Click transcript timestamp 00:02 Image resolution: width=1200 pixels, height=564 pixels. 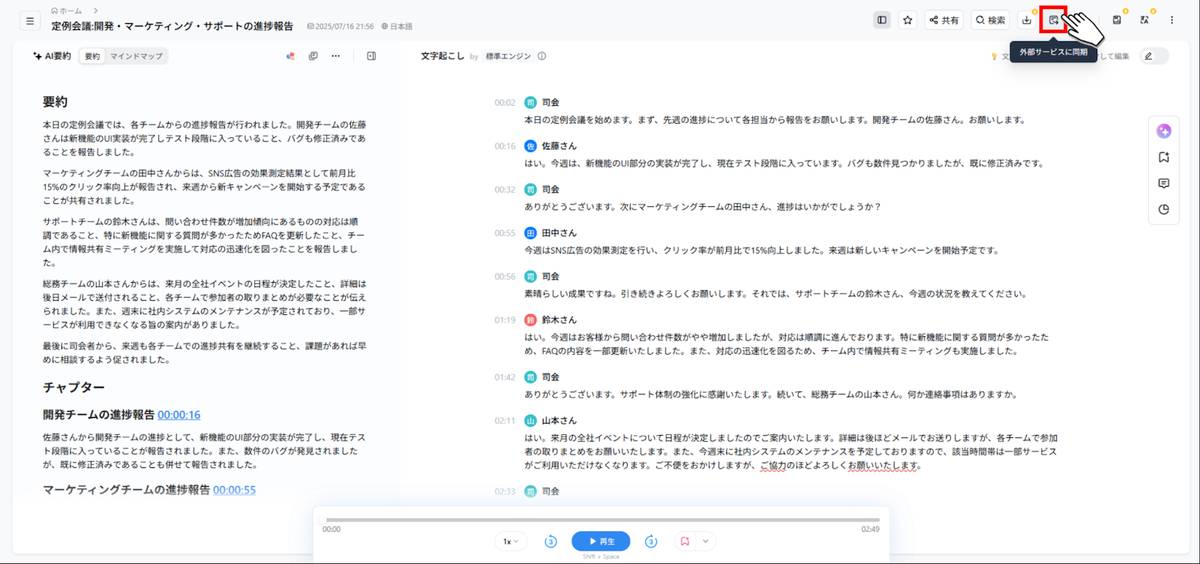click(x=505, y=102)
